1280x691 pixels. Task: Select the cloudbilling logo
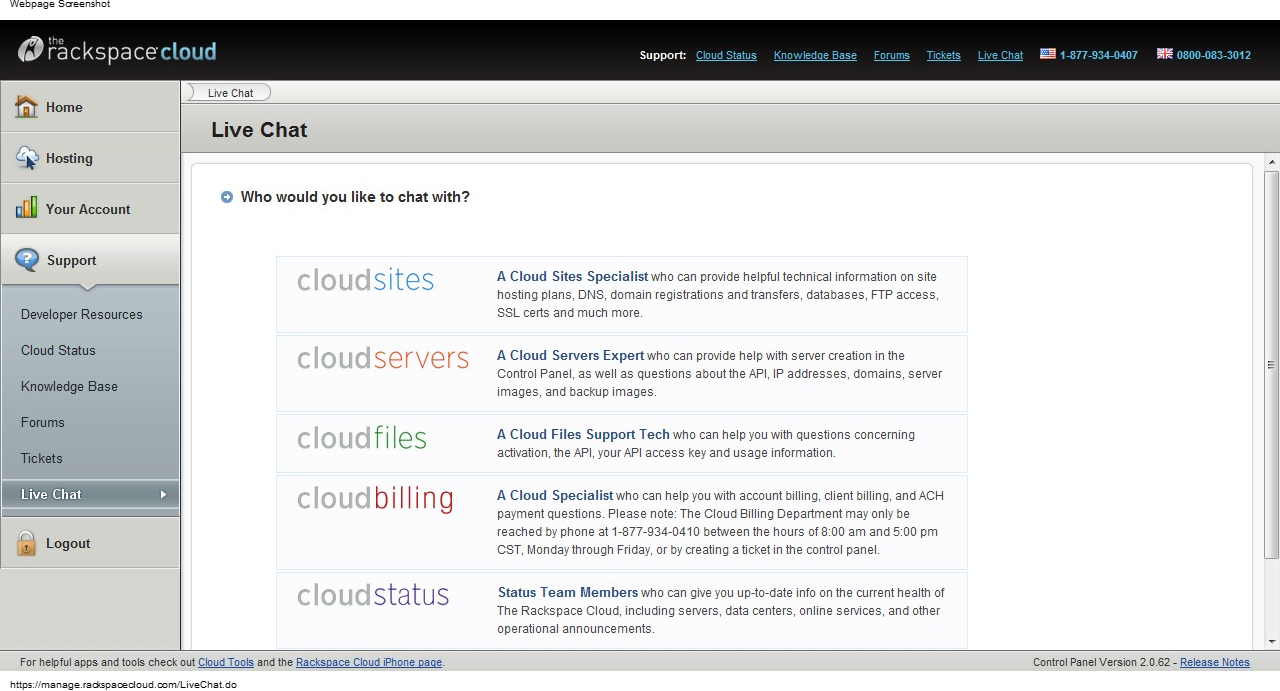pos(375,498)
